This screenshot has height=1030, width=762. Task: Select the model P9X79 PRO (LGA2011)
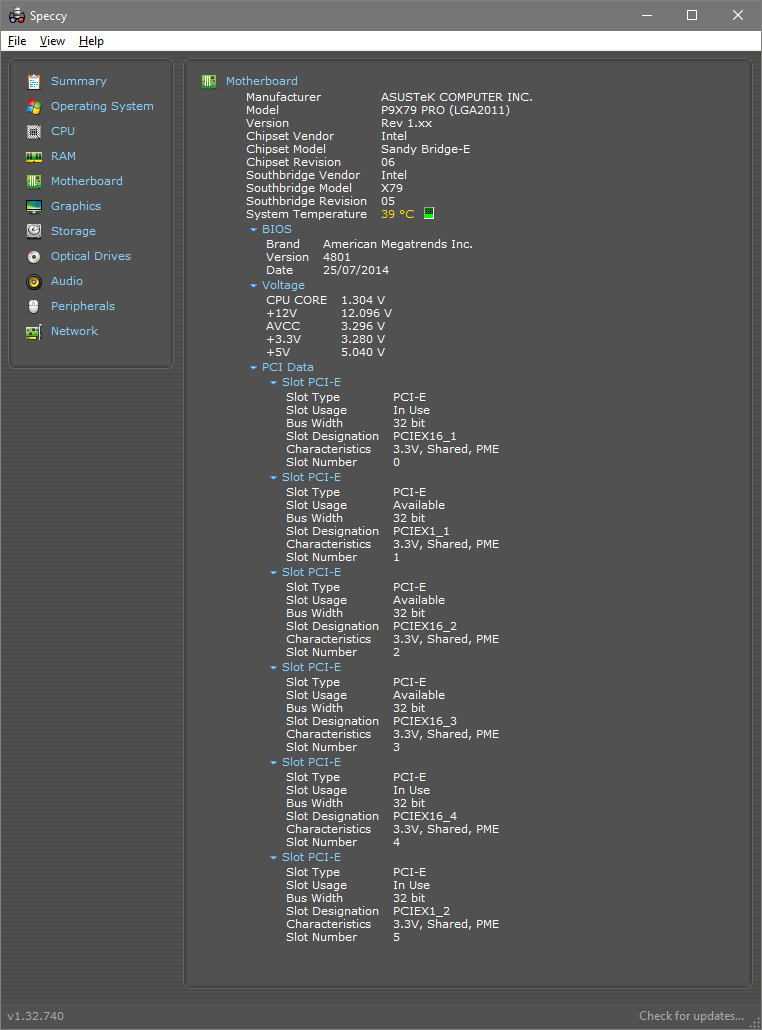(x=445, y=110)
